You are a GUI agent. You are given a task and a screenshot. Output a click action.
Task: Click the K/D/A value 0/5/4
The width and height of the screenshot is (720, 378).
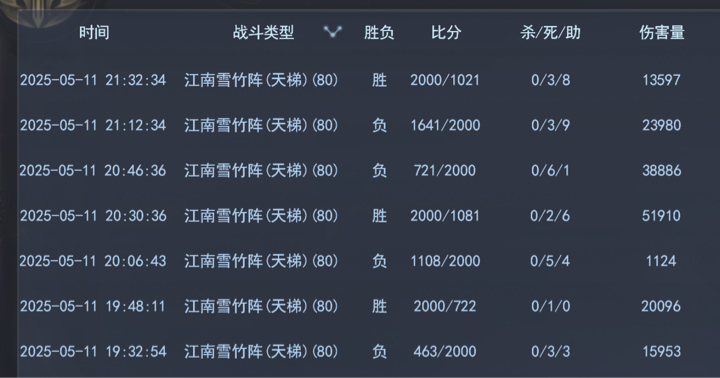click(x=550, y=261)
